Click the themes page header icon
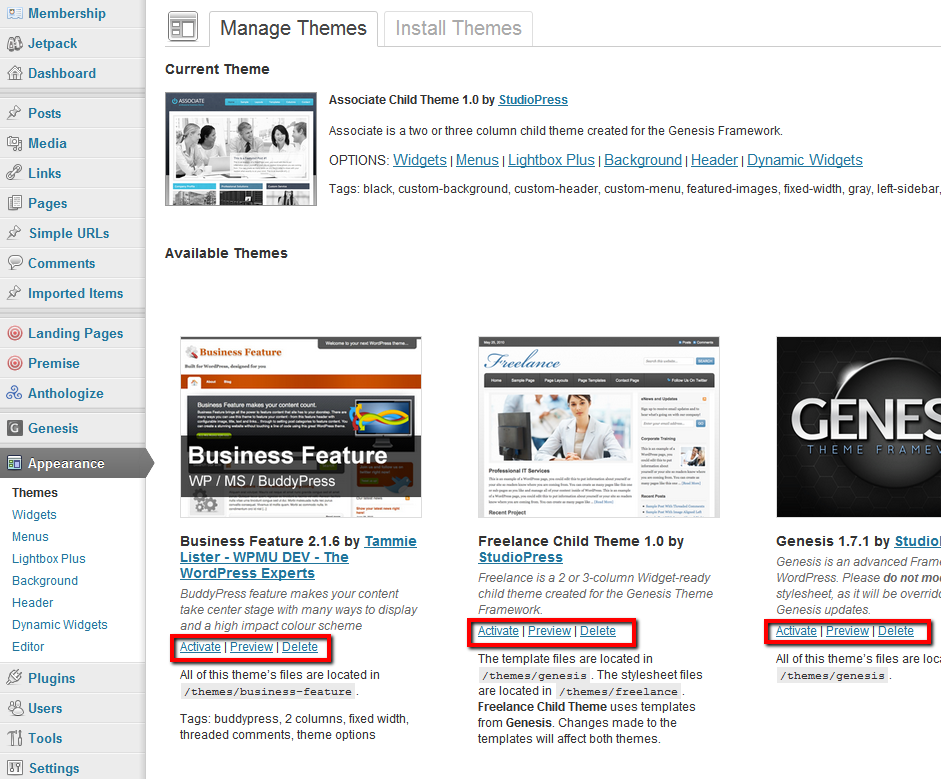Image resolution: width=941 pixels, height=779 pixels. coord(182,27)
